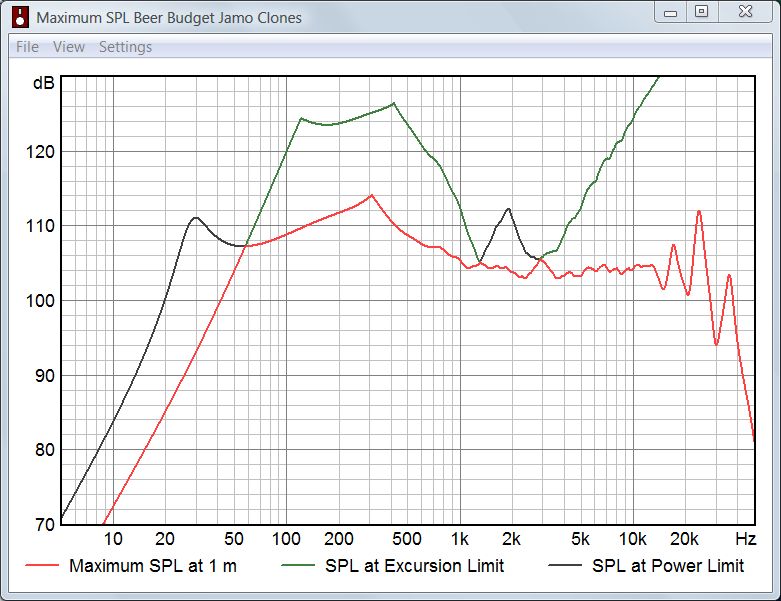Screen dimensions: 781x601
Task: Click the 5k frequency axis label
Action: click(580, 539)
